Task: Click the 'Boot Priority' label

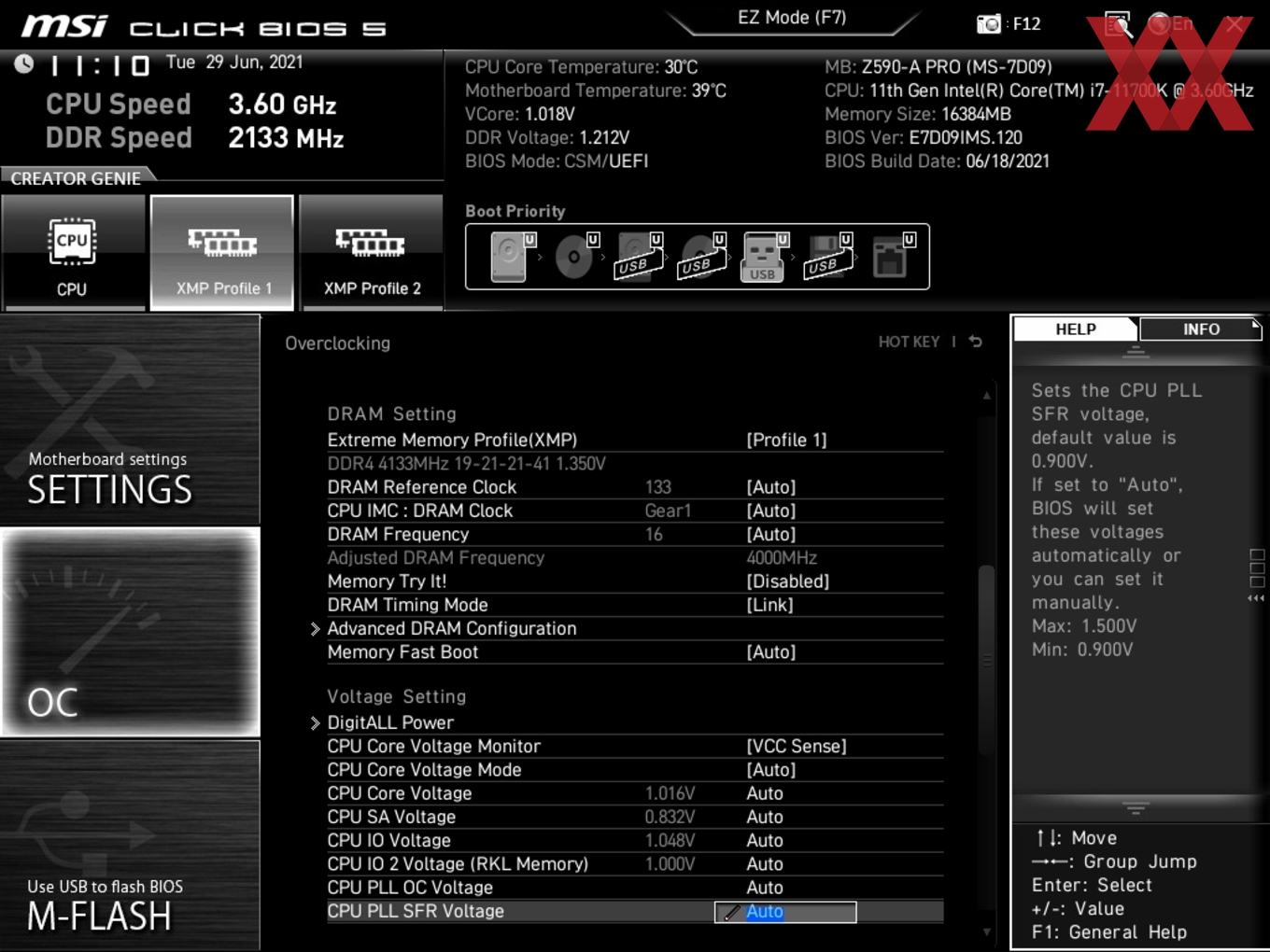Action: pos(515,211)
